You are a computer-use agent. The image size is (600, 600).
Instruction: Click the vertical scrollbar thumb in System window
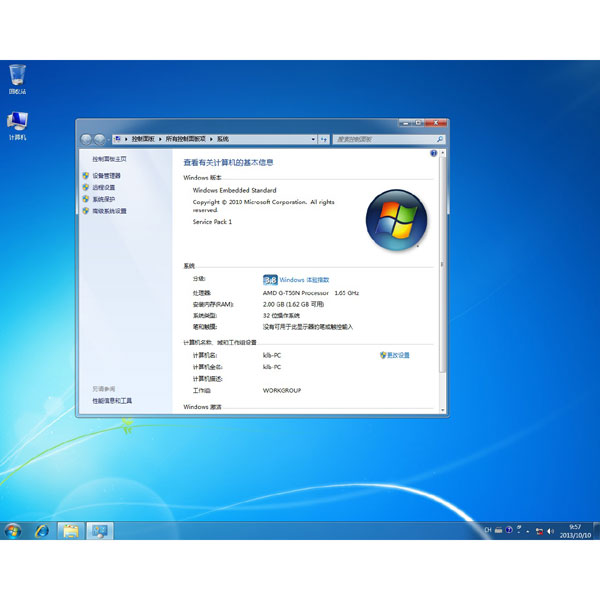coord(443,264)
